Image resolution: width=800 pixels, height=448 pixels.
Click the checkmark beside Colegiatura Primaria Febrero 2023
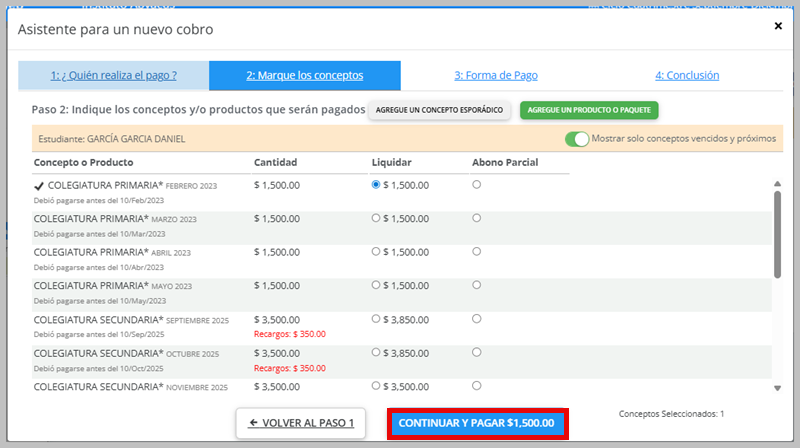[39, 185]
